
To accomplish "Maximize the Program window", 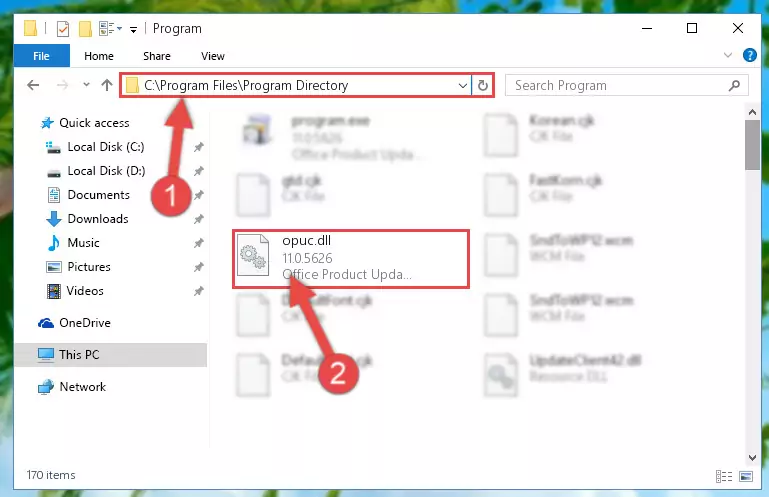I will (692, 28).
